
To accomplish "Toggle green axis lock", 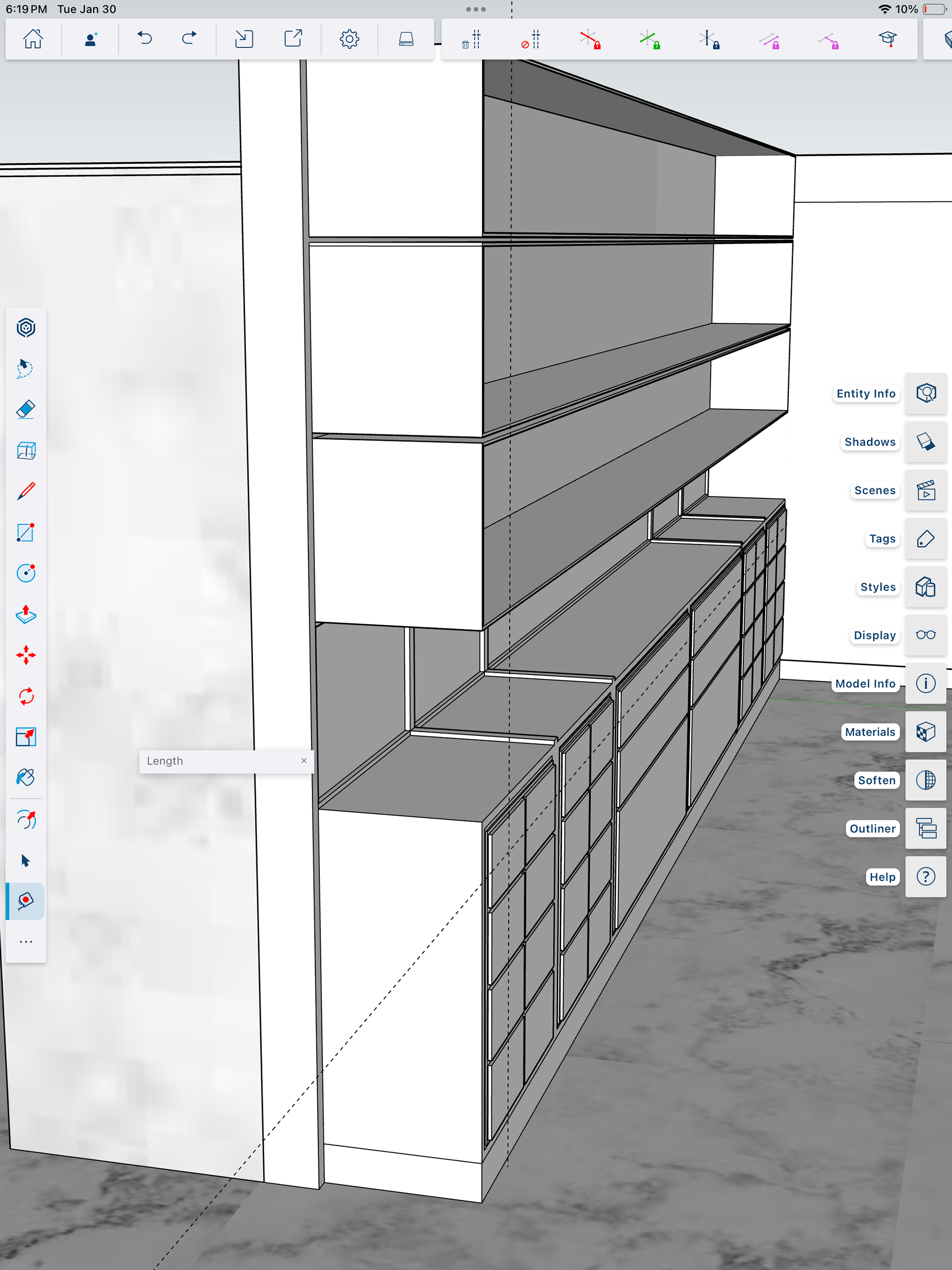I will [650, 40].
